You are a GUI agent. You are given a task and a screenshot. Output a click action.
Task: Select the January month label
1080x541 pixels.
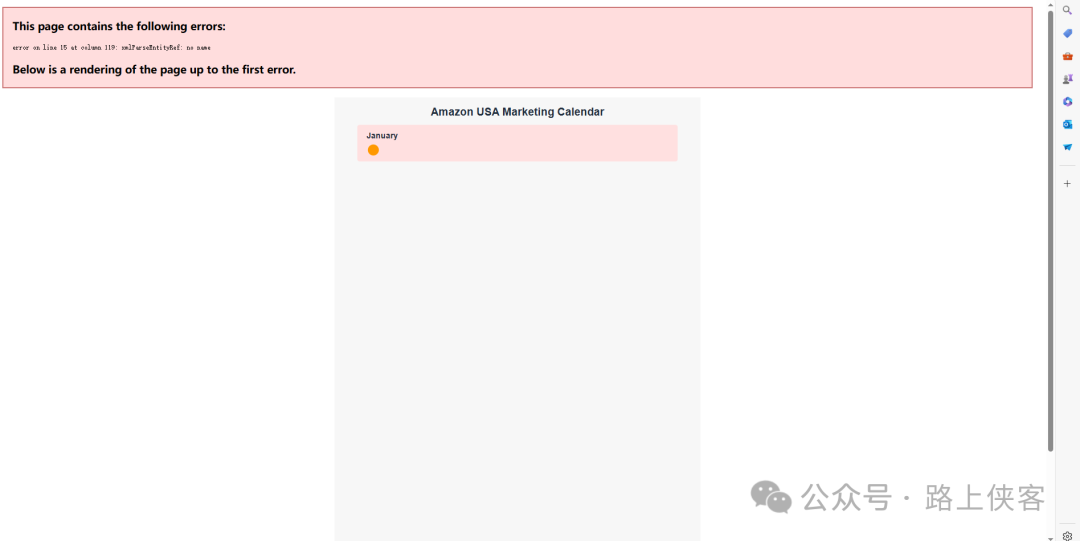tap(382, 135)
